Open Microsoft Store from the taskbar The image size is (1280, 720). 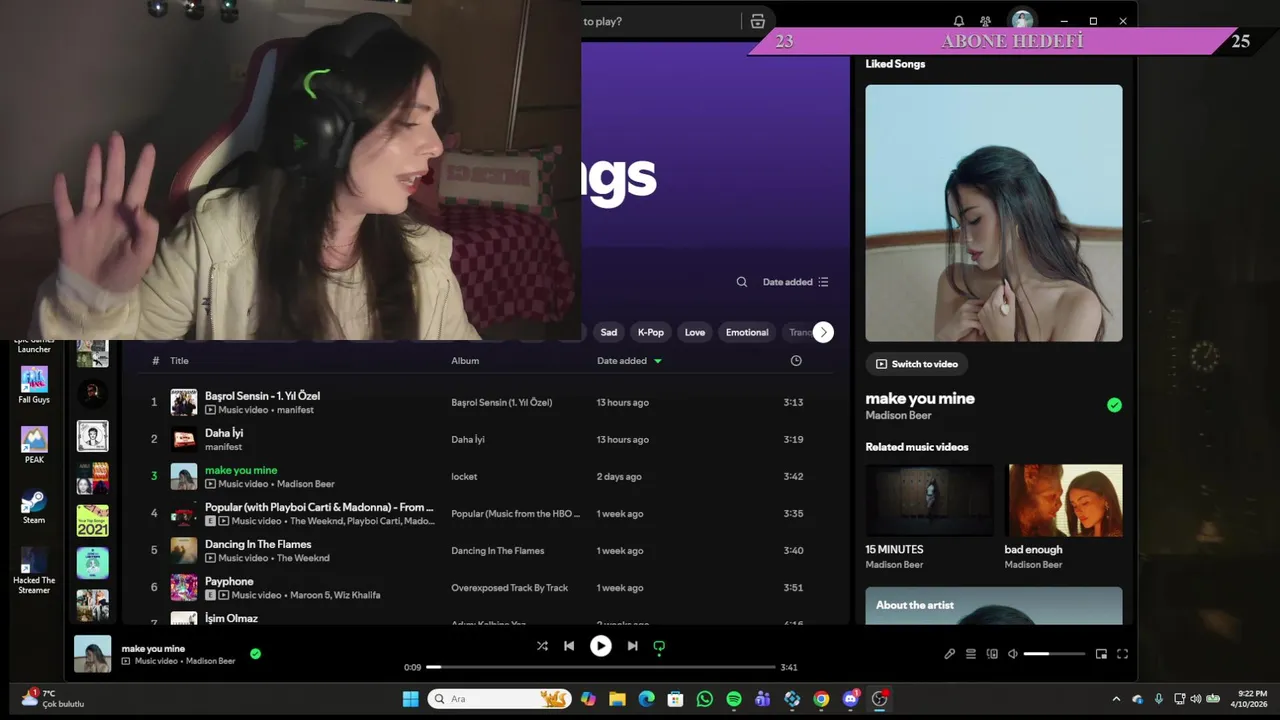675,699
